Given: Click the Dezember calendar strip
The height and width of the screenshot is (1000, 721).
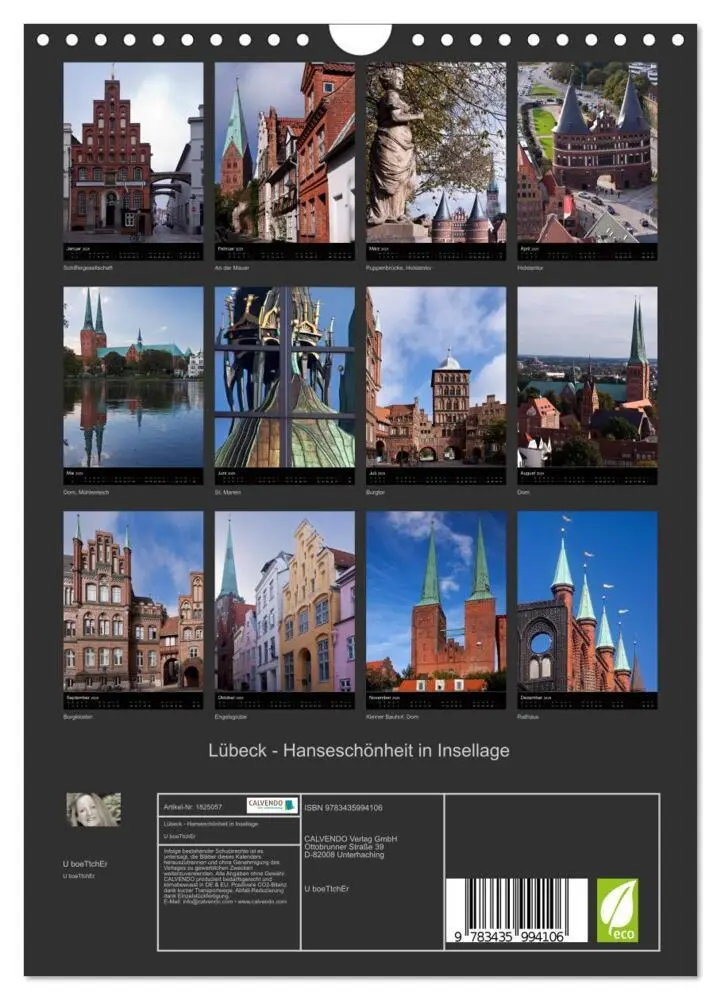Looking at the screenshot, I should pos(587,701).
